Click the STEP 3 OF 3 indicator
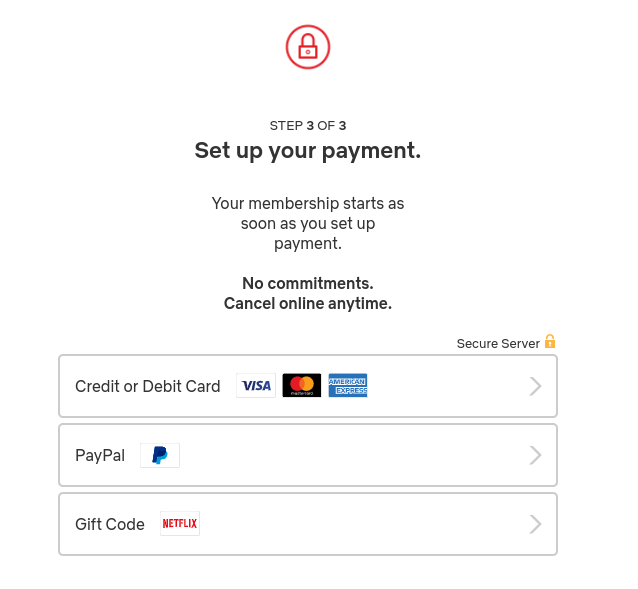638x589 pixels. pos(308,126)
